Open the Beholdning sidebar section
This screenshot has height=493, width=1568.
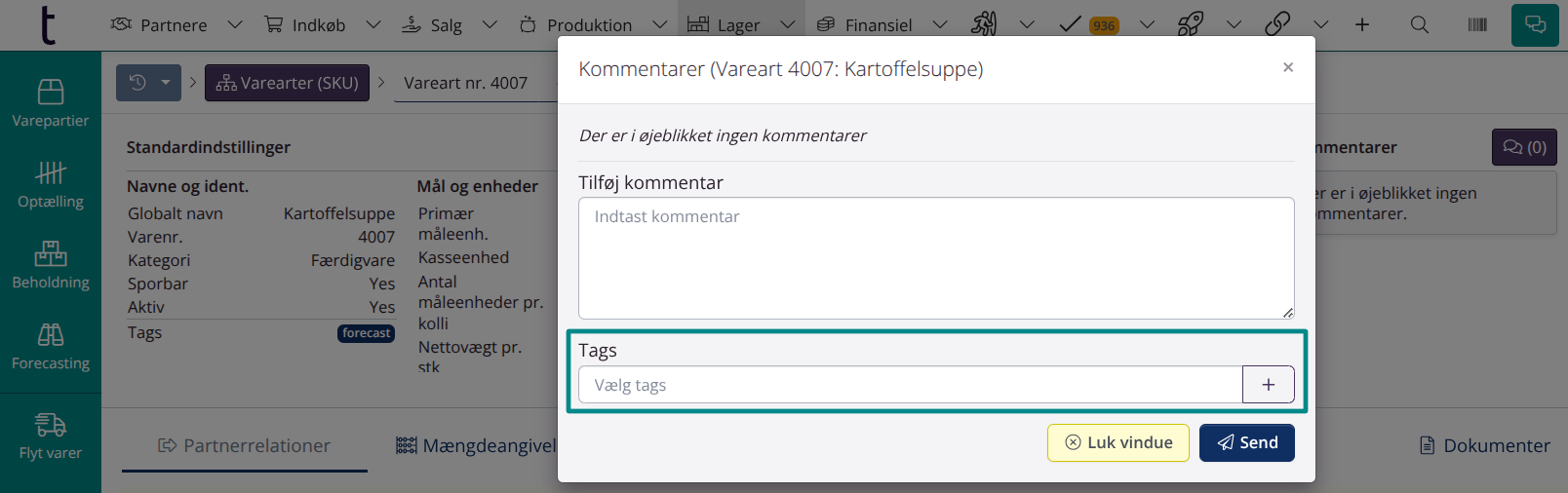[51, 266]
